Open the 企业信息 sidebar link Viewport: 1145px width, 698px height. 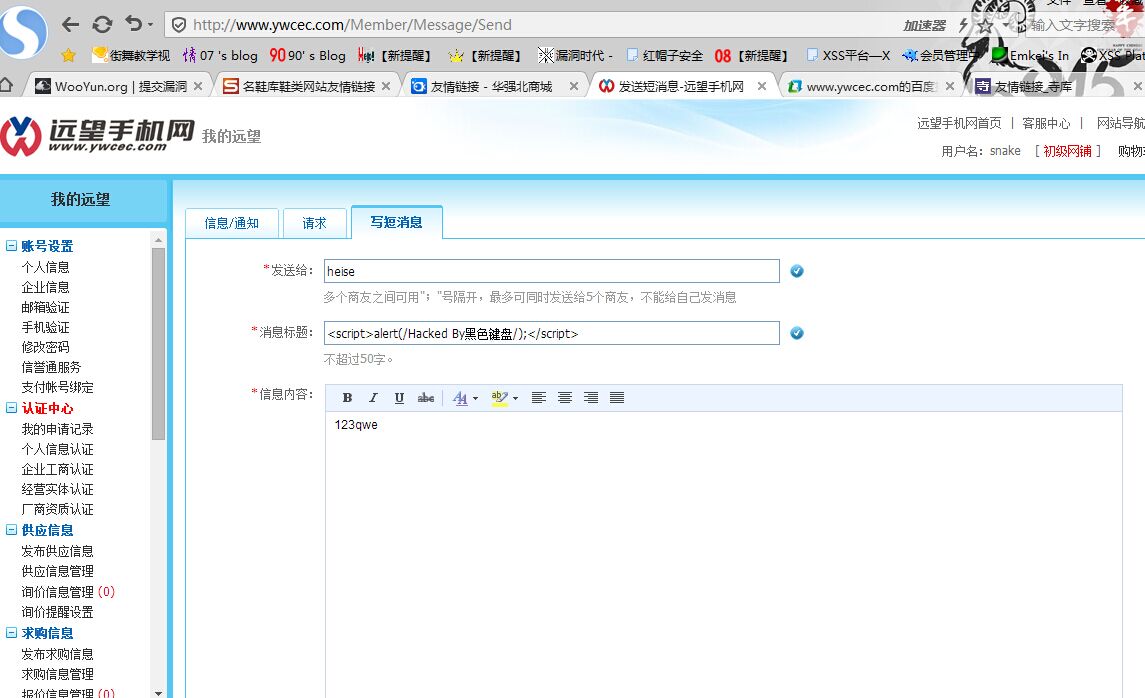pyautogui.click(x=45, y=287)
